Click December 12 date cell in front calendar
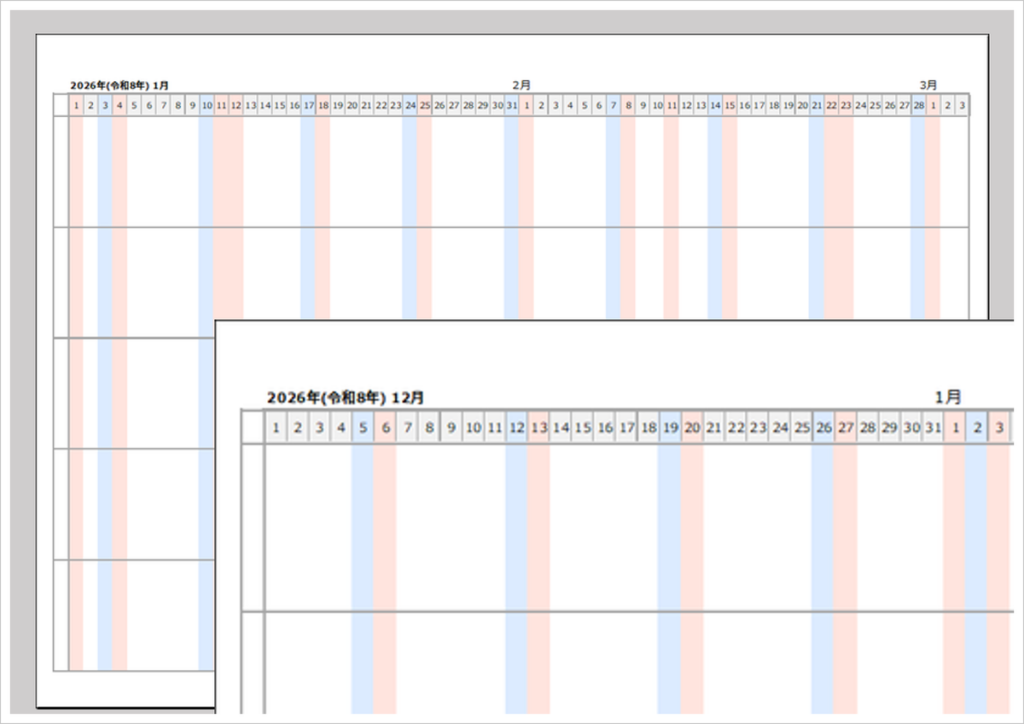Viewport: 1024px width, 724px height. point(516,428)
